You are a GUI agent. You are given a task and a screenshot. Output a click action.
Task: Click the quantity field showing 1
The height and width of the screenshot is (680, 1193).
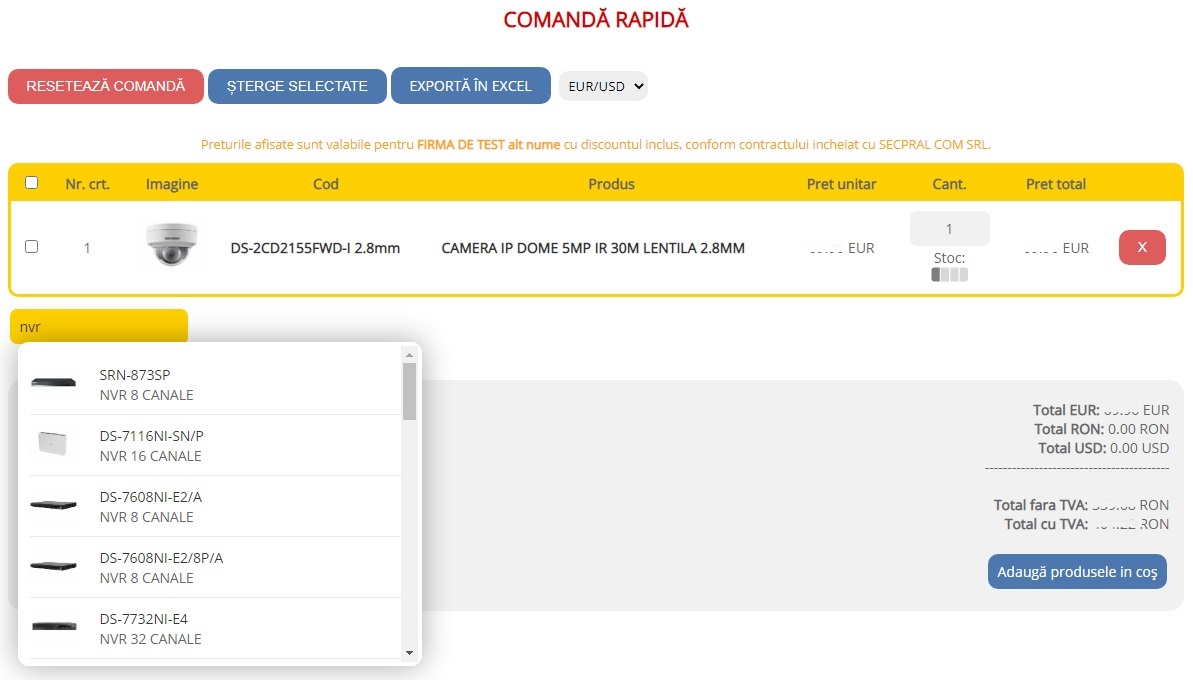pyautogui.click(x=949, y=229)
